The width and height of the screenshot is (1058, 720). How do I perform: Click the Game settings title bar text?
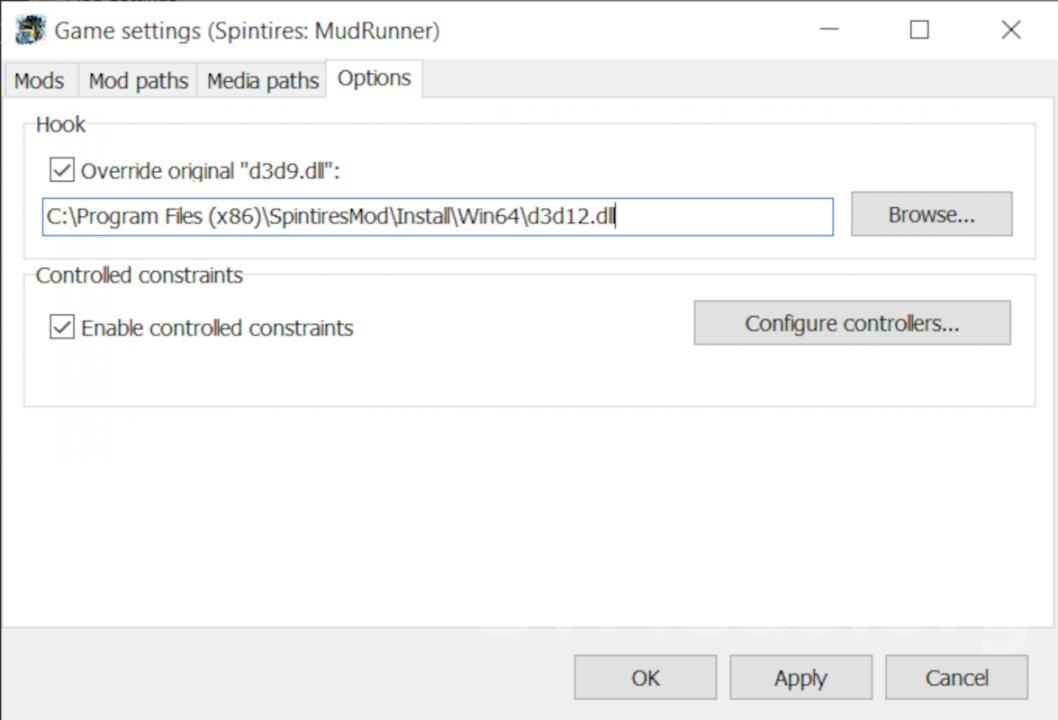[246, 31]
